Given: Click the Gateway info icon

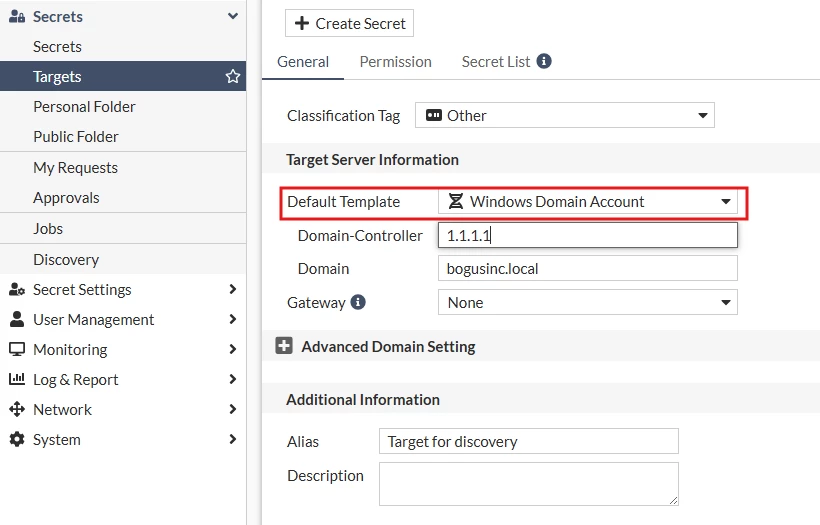Looking at the screenshot, I should [x=358, y=302].
